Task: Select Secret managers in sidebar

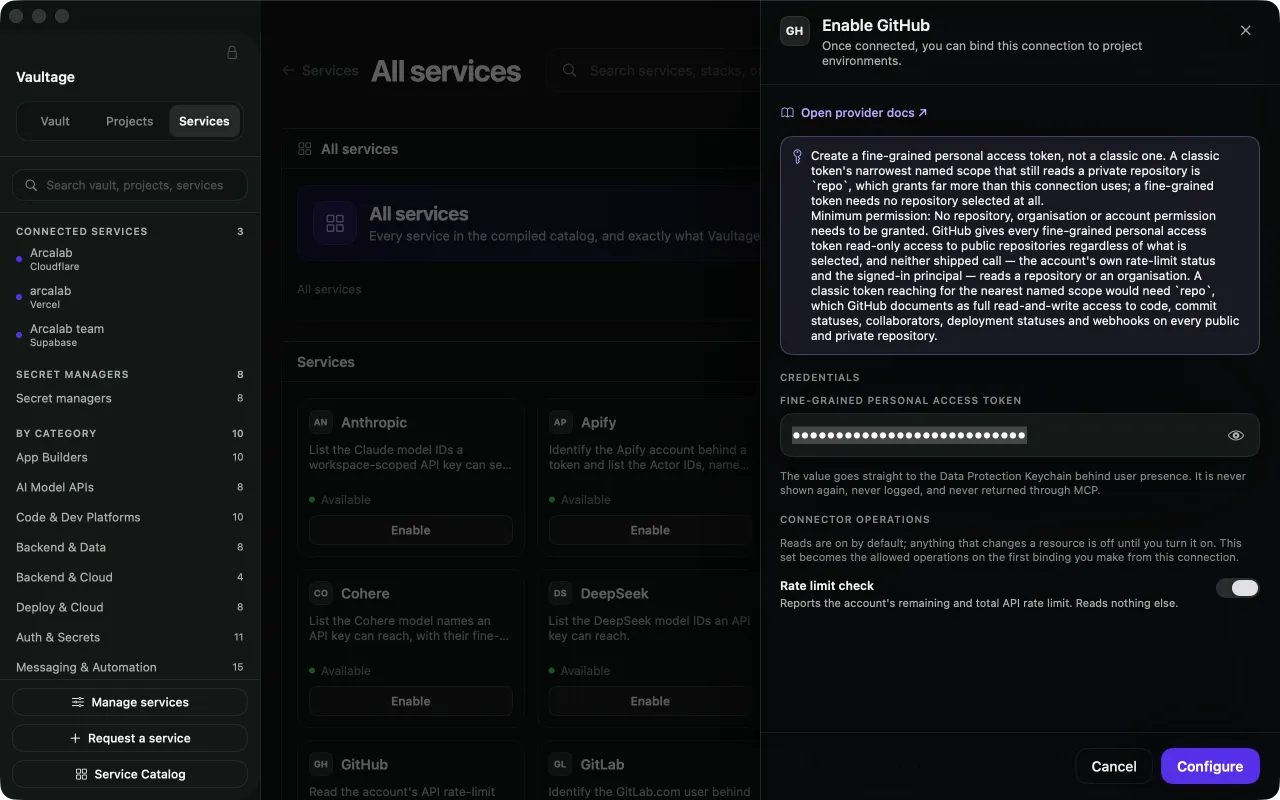Action: coord(130,398)
